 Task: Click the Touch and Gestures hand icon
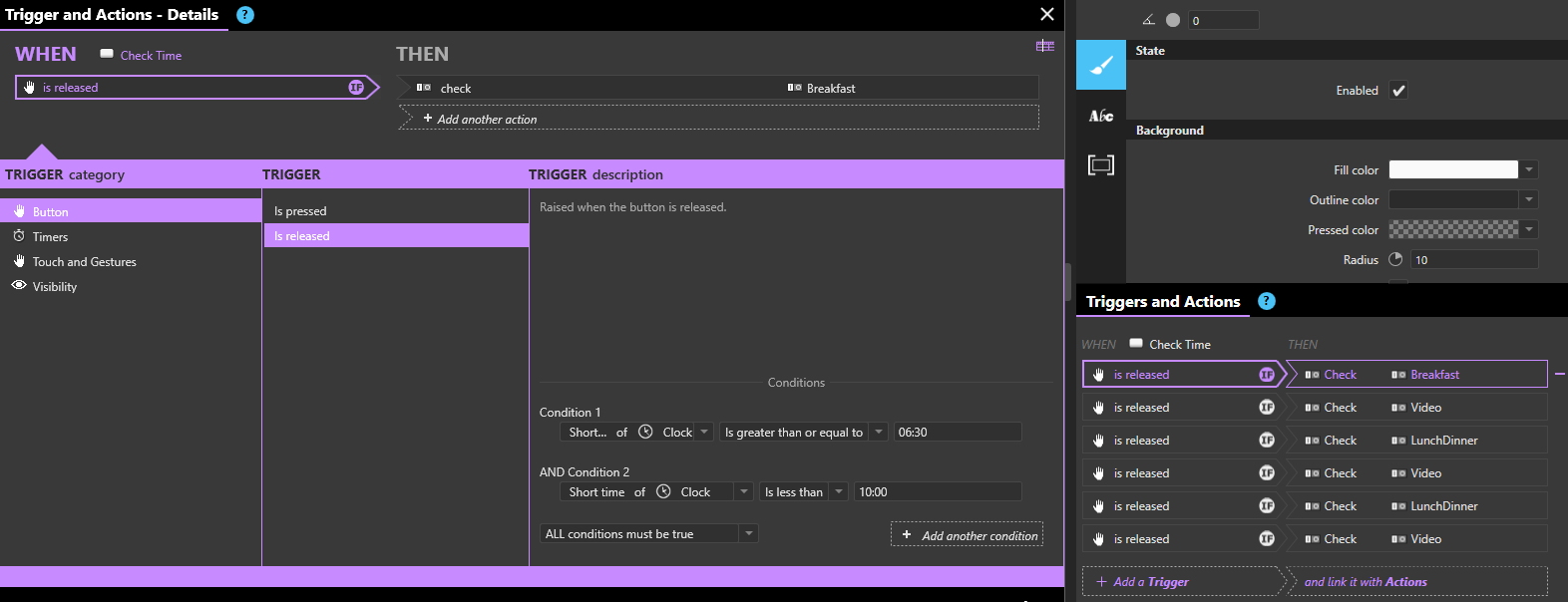pos(19,261)
